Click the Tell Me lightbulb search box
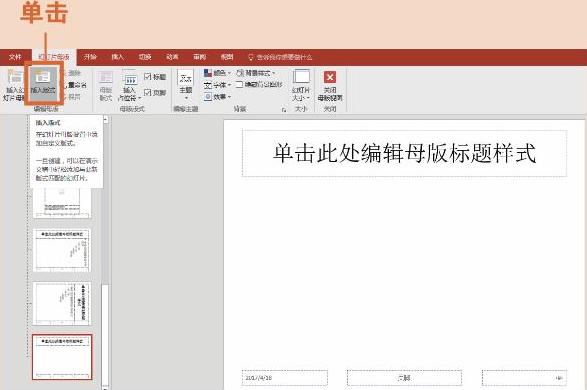The width and height of the screenshot is (587, 390). [x=280, y=57]
